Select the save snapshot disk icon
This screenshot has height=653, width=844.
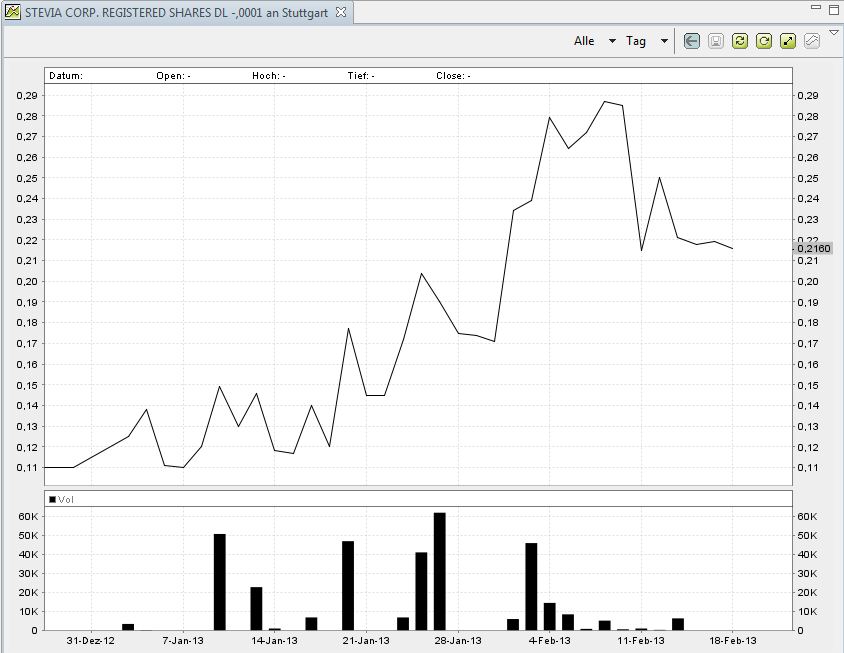pos(715,41)
